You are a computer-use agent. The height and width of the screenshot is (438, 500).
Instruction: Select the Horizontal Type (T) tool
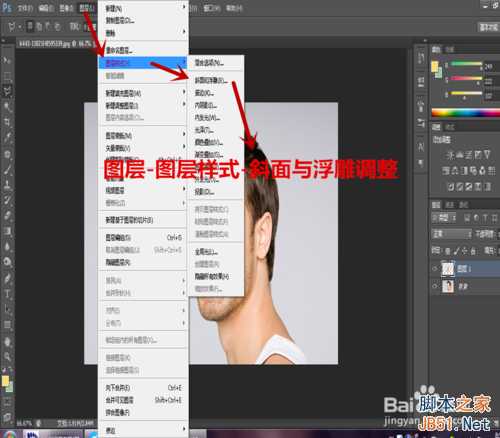(x=7, y=294)
